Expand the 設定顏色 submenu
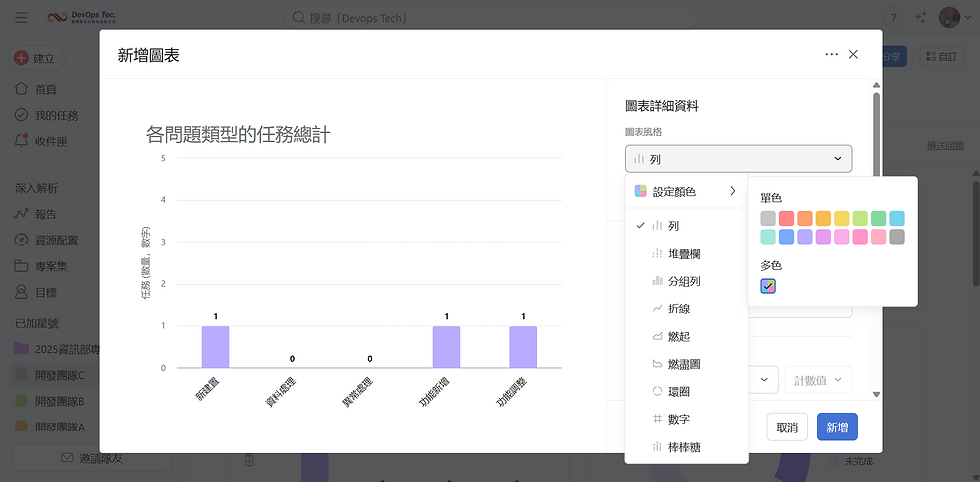This screenshot has height=482, width=980. (686, 191)
